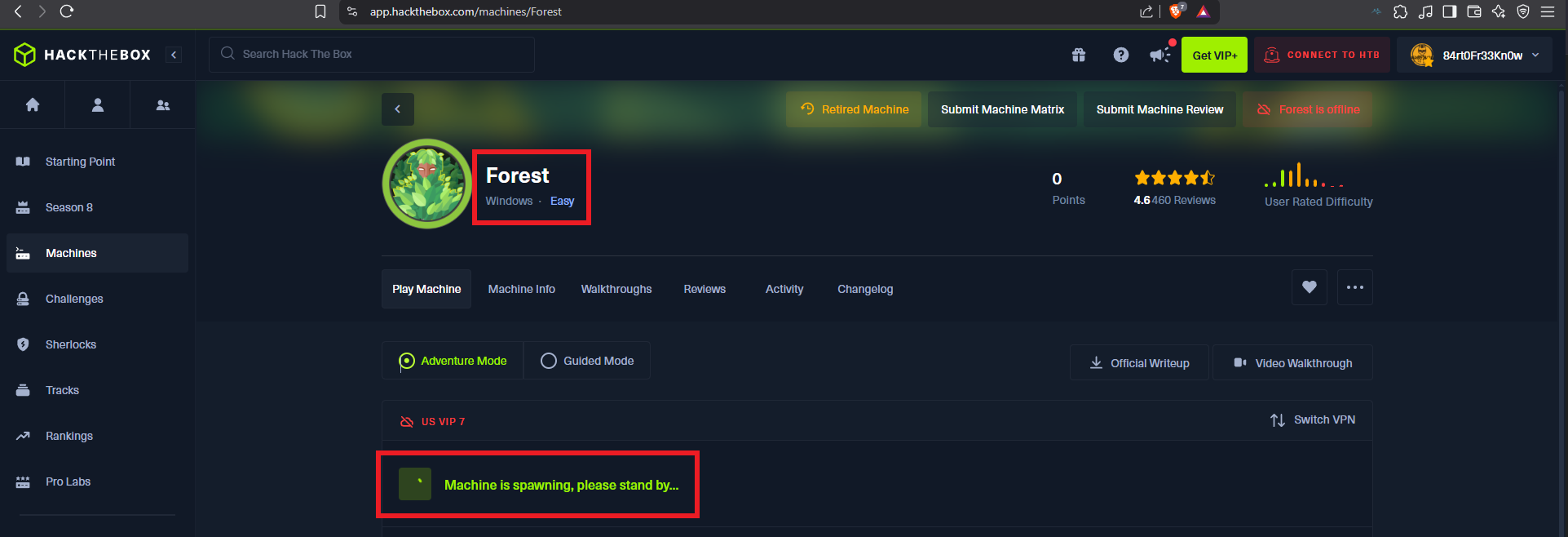Download the Official Writeup
This screenshot has height=537, width=1568.
[1139, 362]
